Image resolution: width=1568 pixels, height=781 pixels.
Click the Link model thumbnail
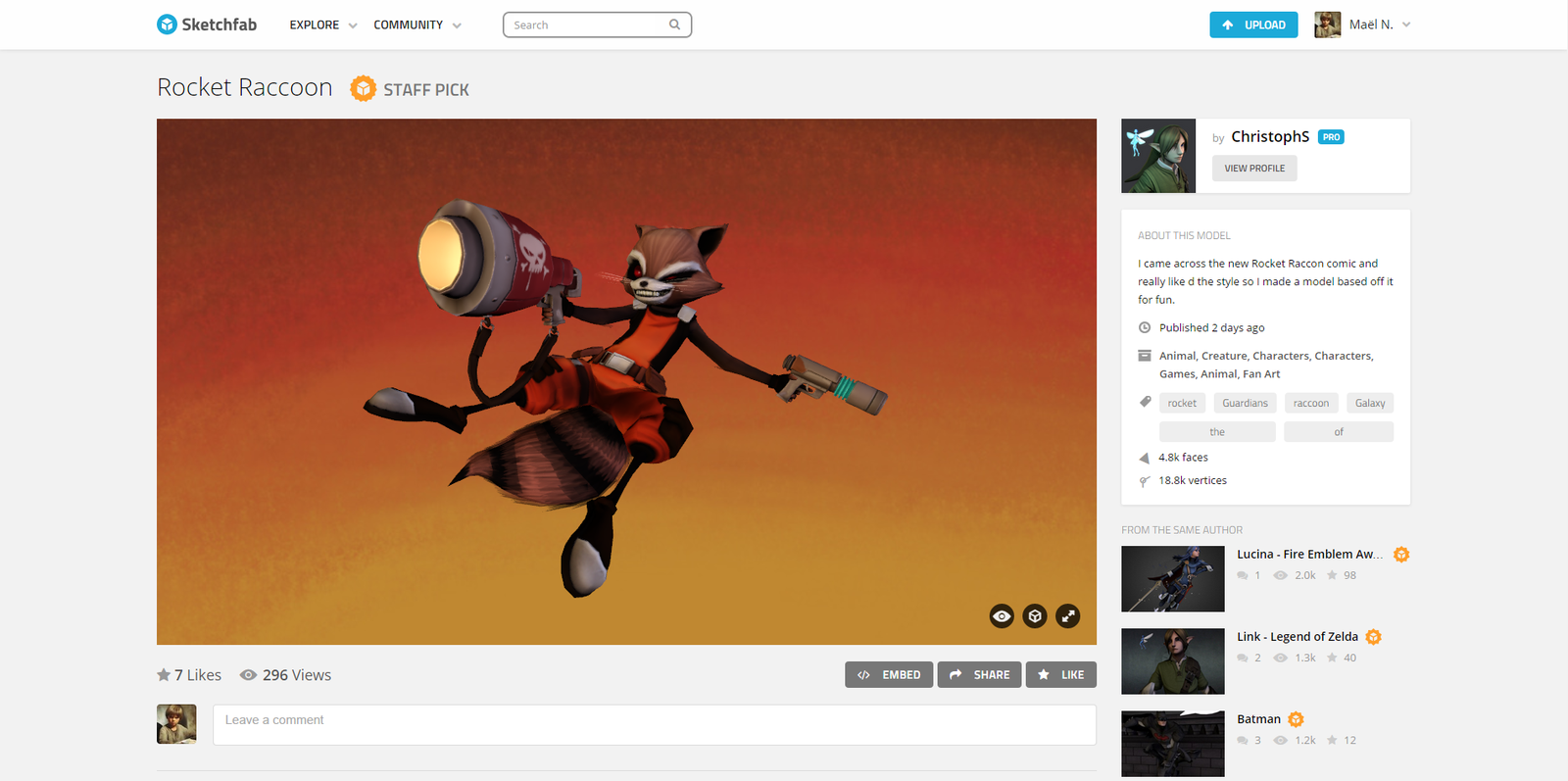[1173, 661]
